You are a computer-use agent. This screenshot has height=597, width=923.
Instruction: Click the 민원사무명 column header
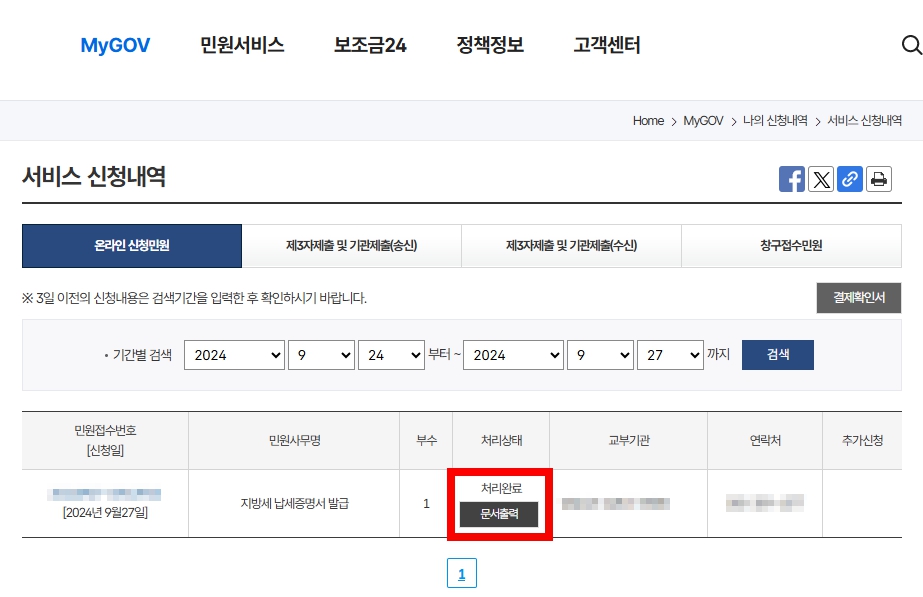click(x=295, y=440)
